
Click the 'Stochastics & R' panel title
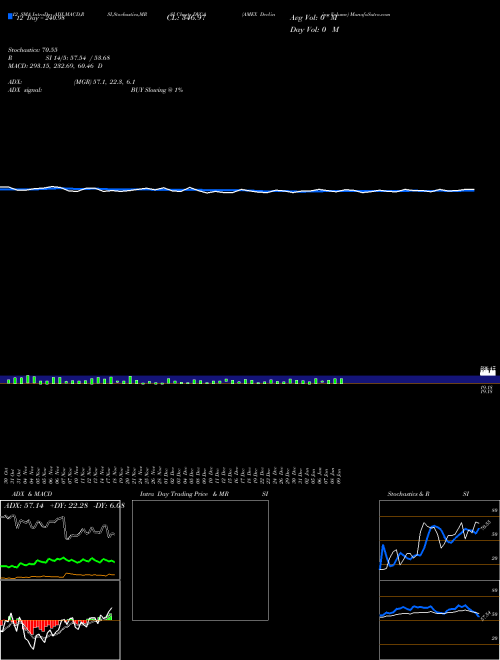coord(408,494)
